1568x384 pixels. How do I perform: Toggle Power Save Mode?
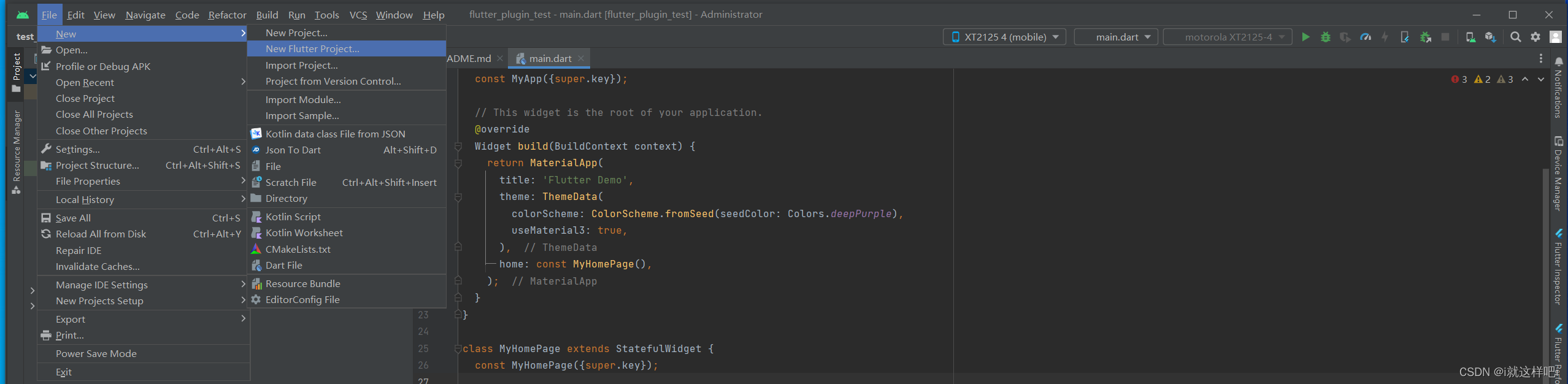[x=144, y=353]
